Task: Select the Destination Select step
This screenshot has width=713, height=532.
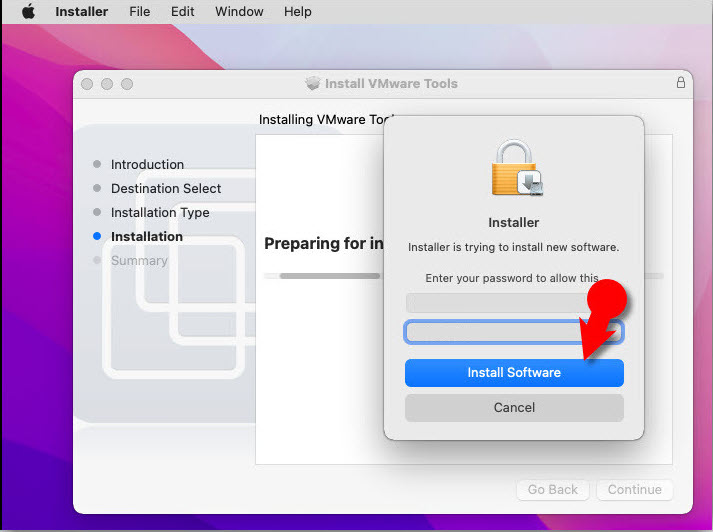Action: [x=166, y=188]
